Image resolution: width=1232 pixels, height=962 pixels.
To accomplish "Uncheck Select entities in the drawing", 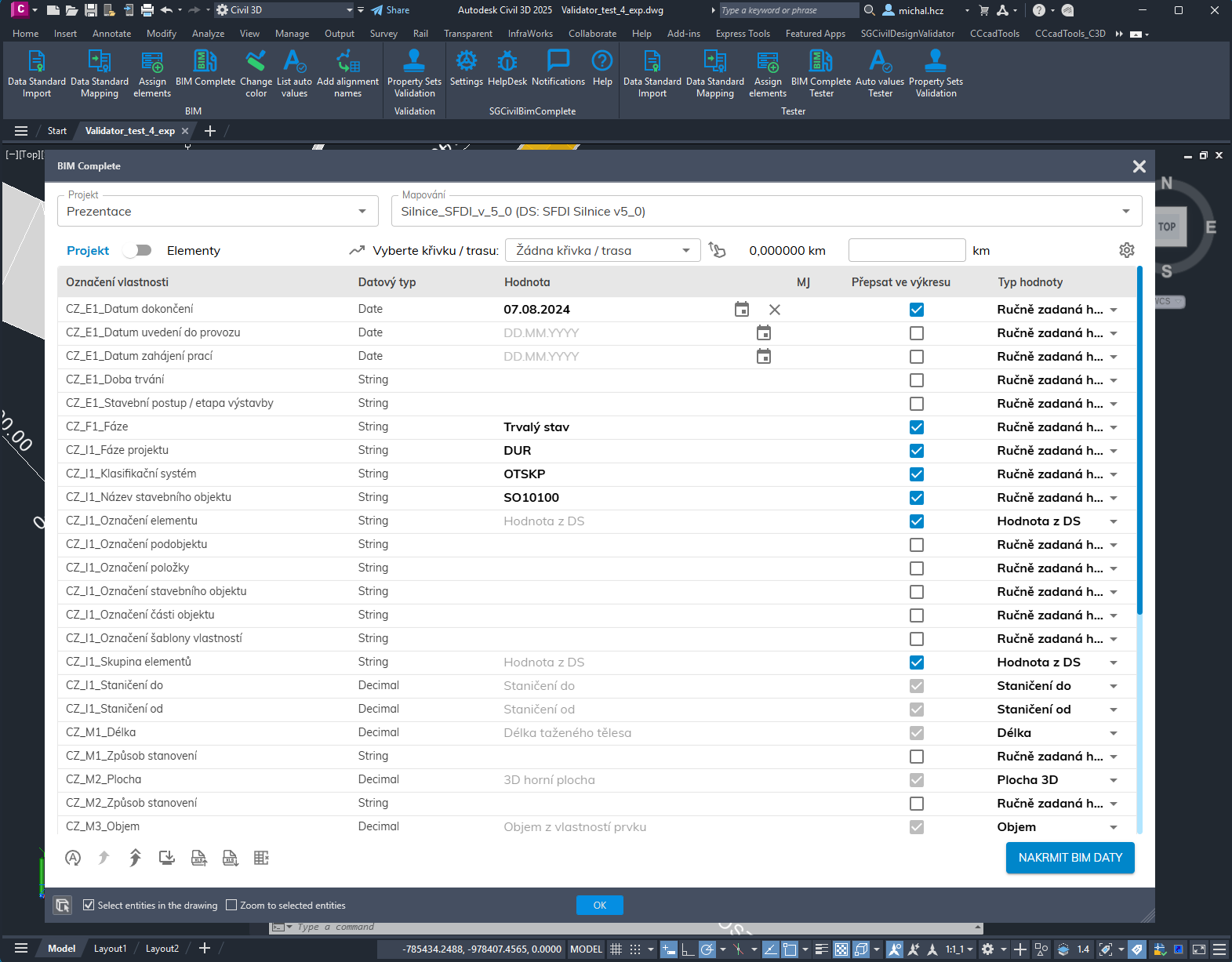I will [x=89, y=905].
